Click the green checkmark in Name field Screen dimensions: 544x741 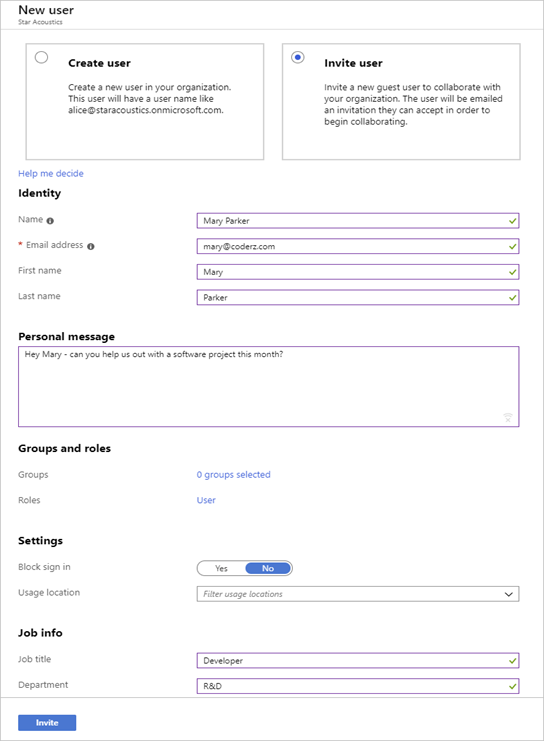(x=512, y=221)
